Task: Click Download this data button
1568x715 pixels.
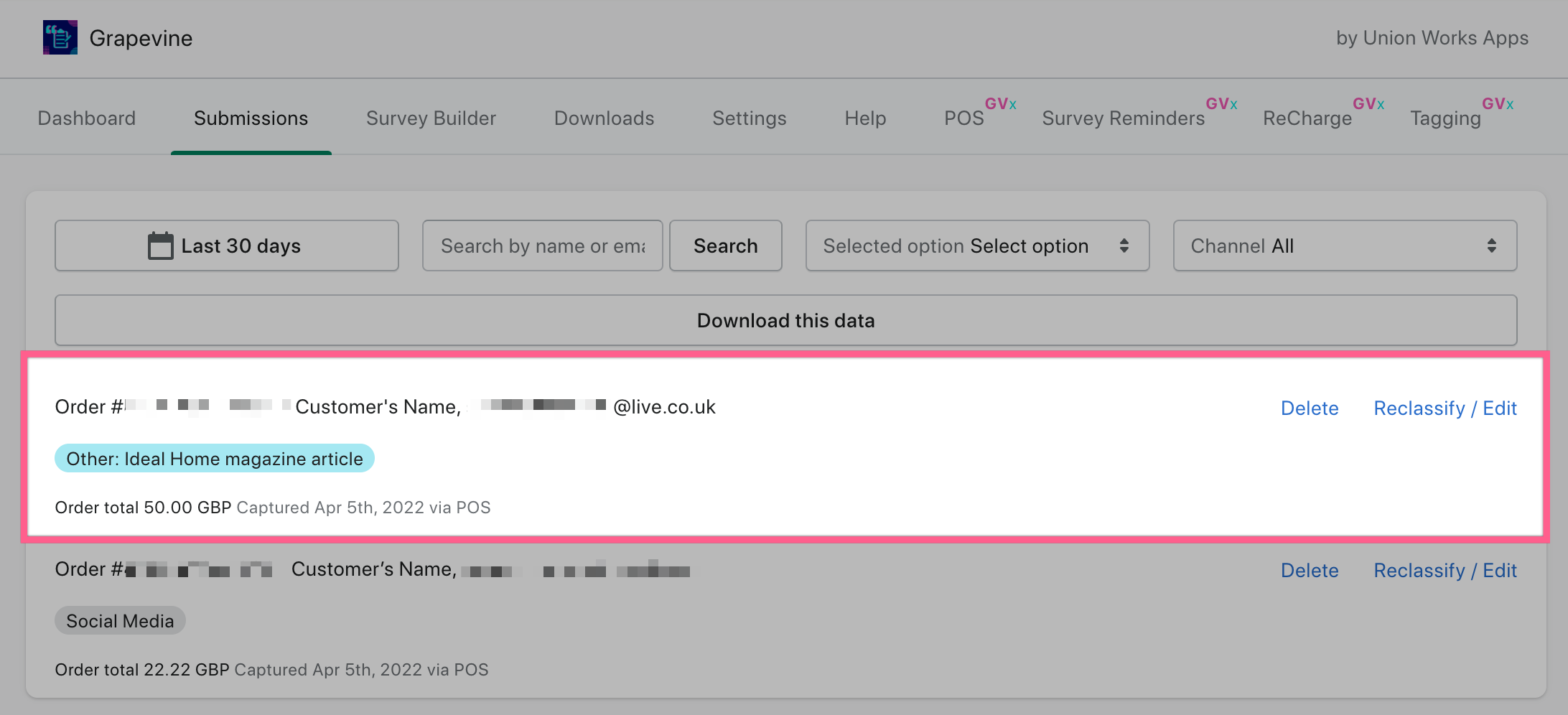Action: (785, 320)
